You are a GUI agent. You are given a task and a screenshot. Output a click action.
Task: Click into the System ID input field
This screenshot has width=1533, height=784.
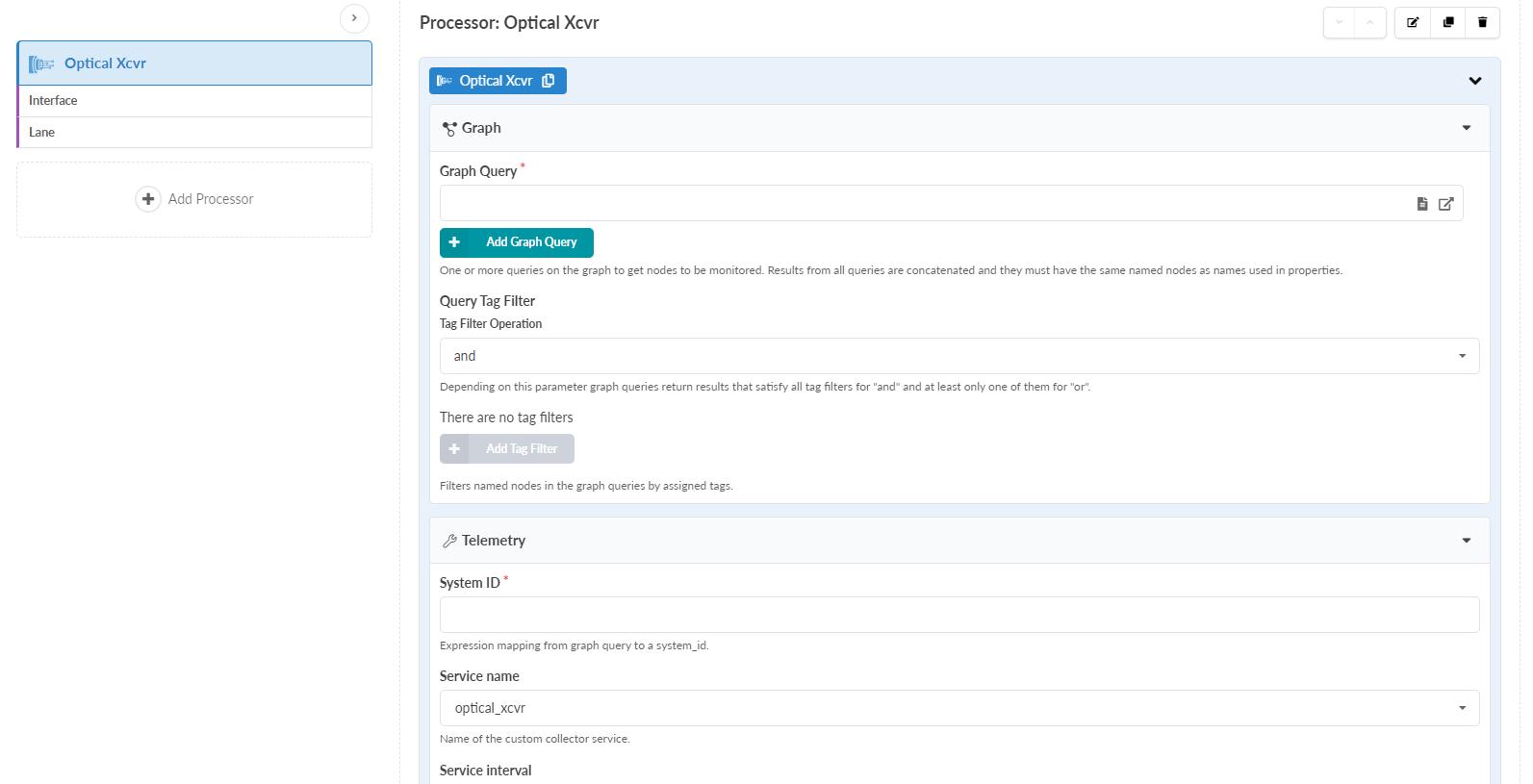[958, 615]
